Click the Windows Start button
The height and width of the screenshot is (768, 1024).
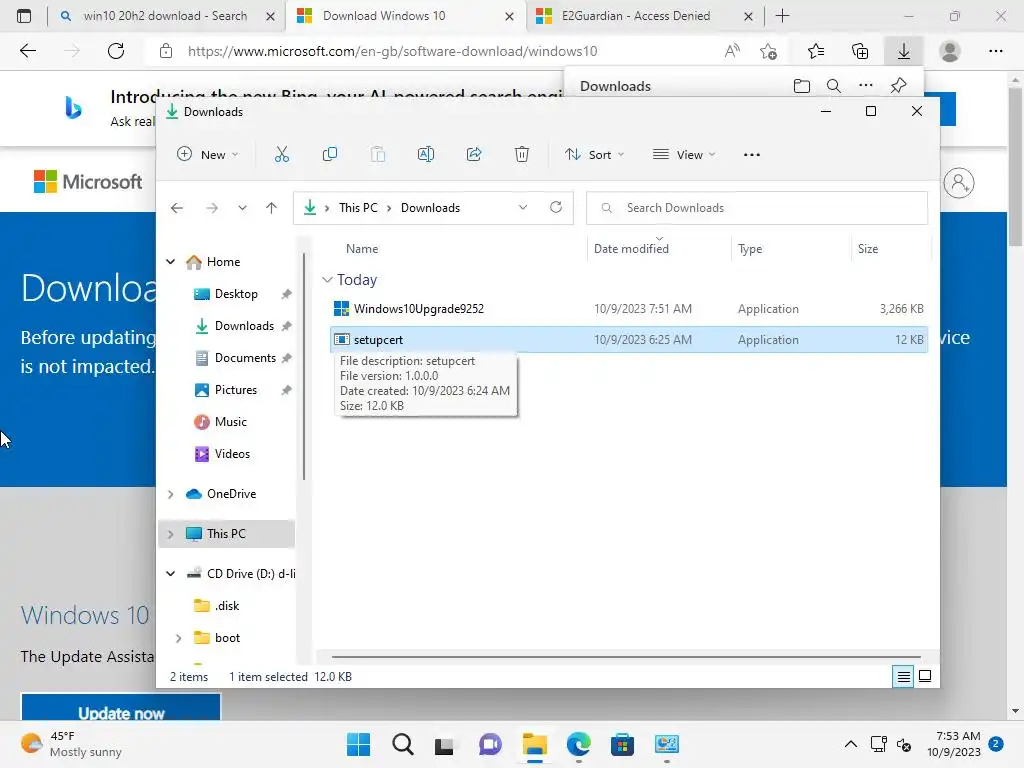358,744
